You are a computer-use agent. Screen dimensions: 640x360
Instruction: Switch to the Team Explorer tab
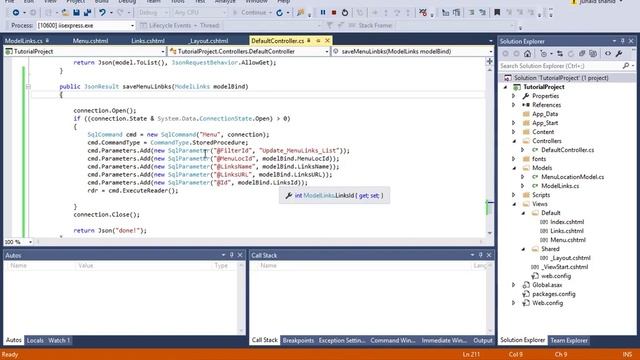[x=569, y=340]
